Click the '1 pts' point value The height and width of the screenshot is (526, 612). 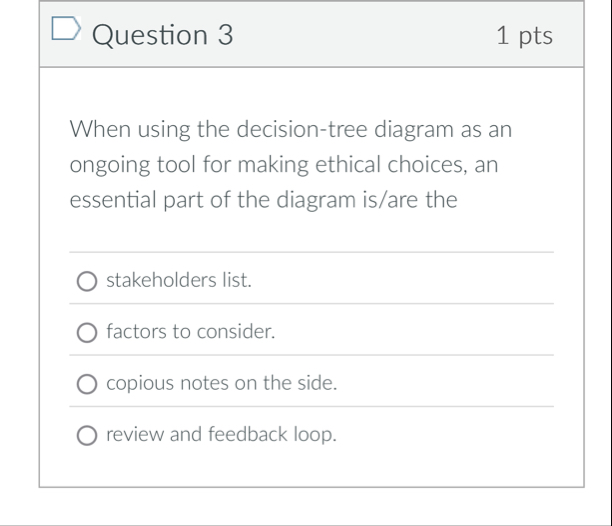coord(524,36)
